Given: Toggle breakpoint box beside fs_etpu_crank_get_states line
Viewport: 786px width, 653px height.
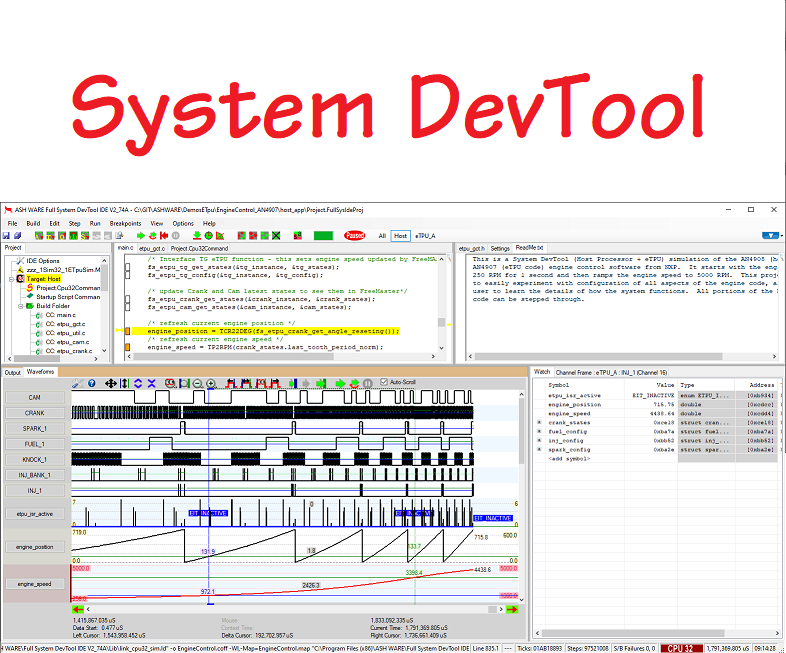Looking at the screenshot, I should coord(128,299).
